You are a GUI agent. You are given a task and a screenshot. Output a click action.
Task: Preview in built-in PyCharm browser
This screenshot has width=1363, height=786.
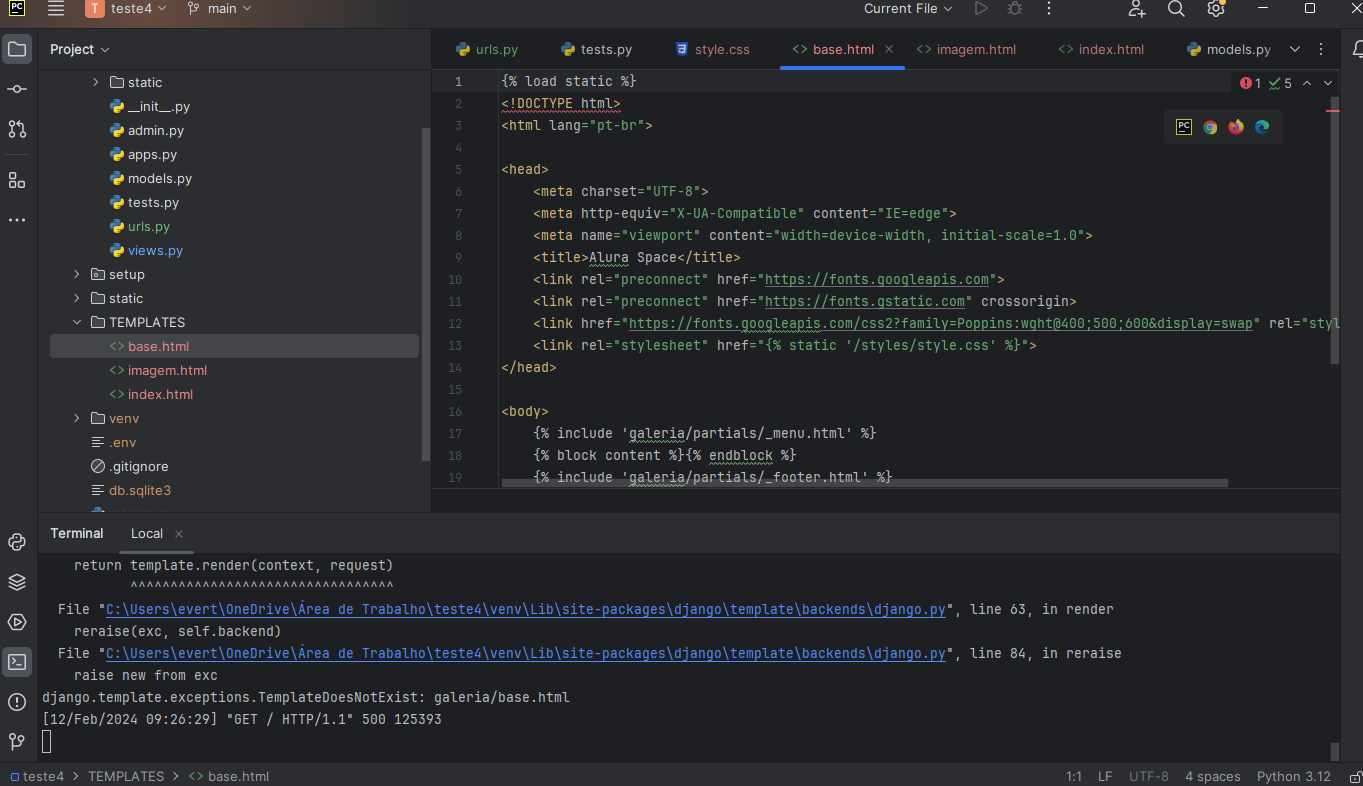1184,127
